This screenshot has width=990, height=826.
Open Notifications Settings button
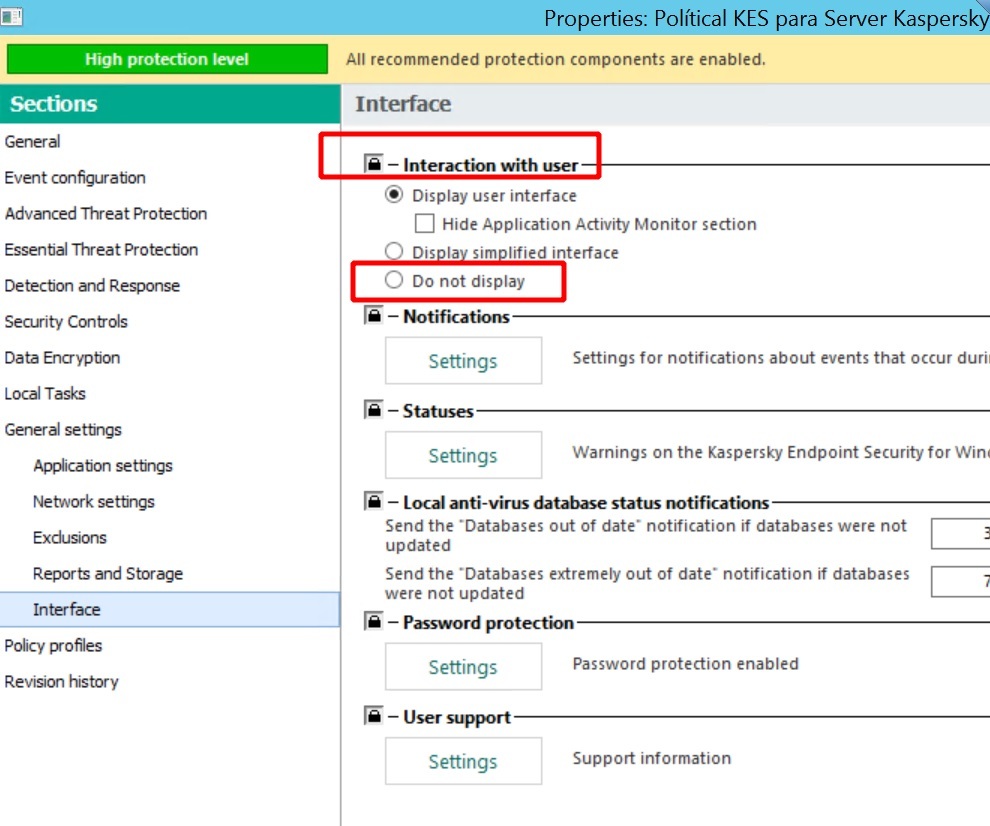[x=463, y=361]
